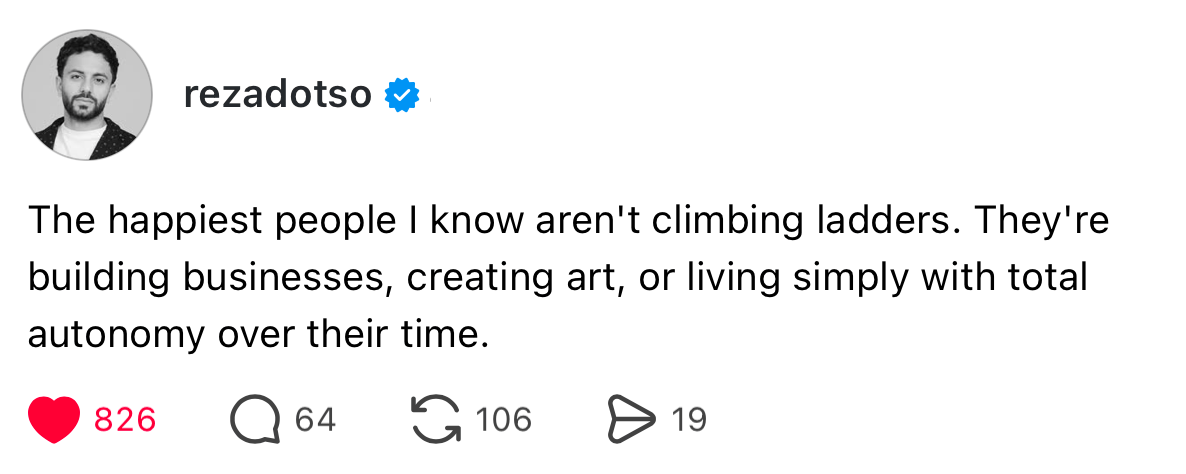This screenshot has width=1186, height=474.
Task: Click the 19 shares count
Action: pos(689,419)
